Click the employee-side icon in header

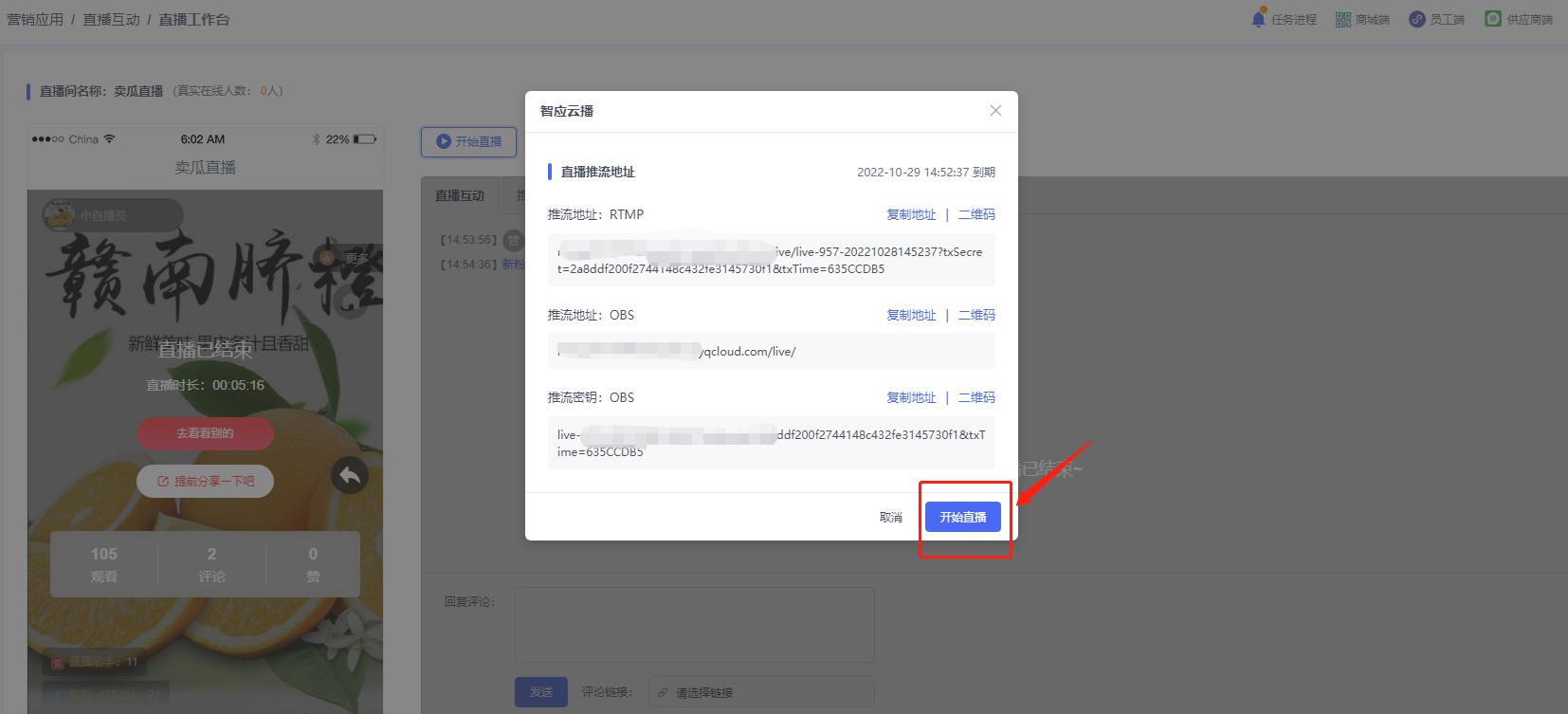click(1417, 19)
